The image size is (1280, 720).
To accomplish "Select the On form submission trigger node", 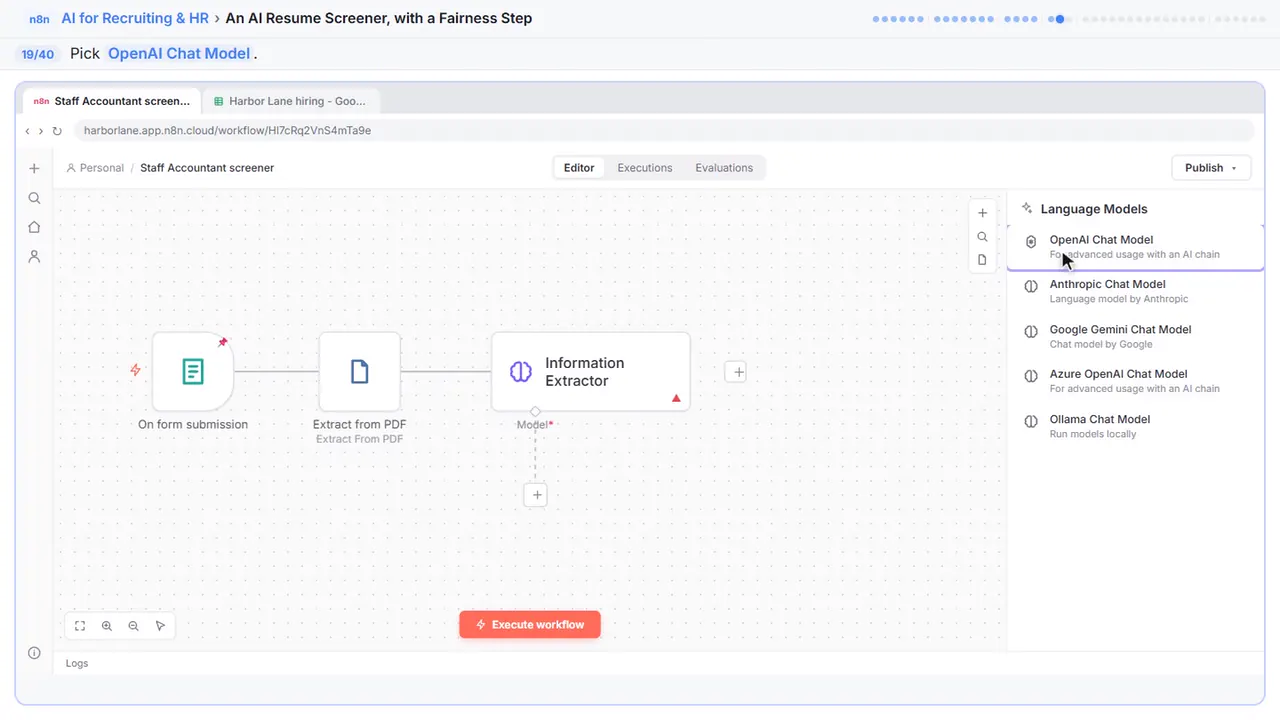I will click(193, 372).
